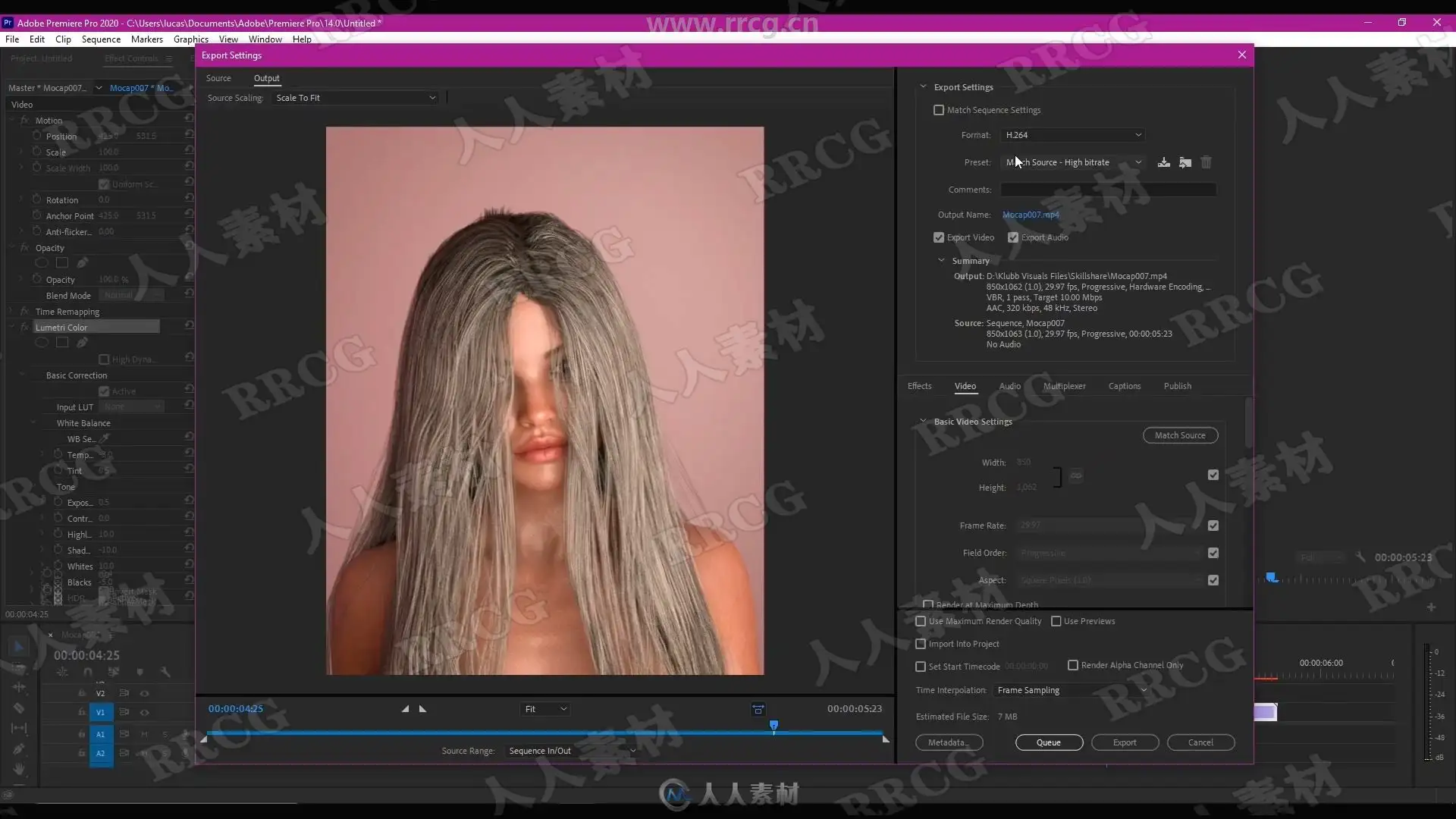1456x819 pixels.
Task: Enable Render Alpha Channel Only checkbox
Action: (x=1073, y=665)
